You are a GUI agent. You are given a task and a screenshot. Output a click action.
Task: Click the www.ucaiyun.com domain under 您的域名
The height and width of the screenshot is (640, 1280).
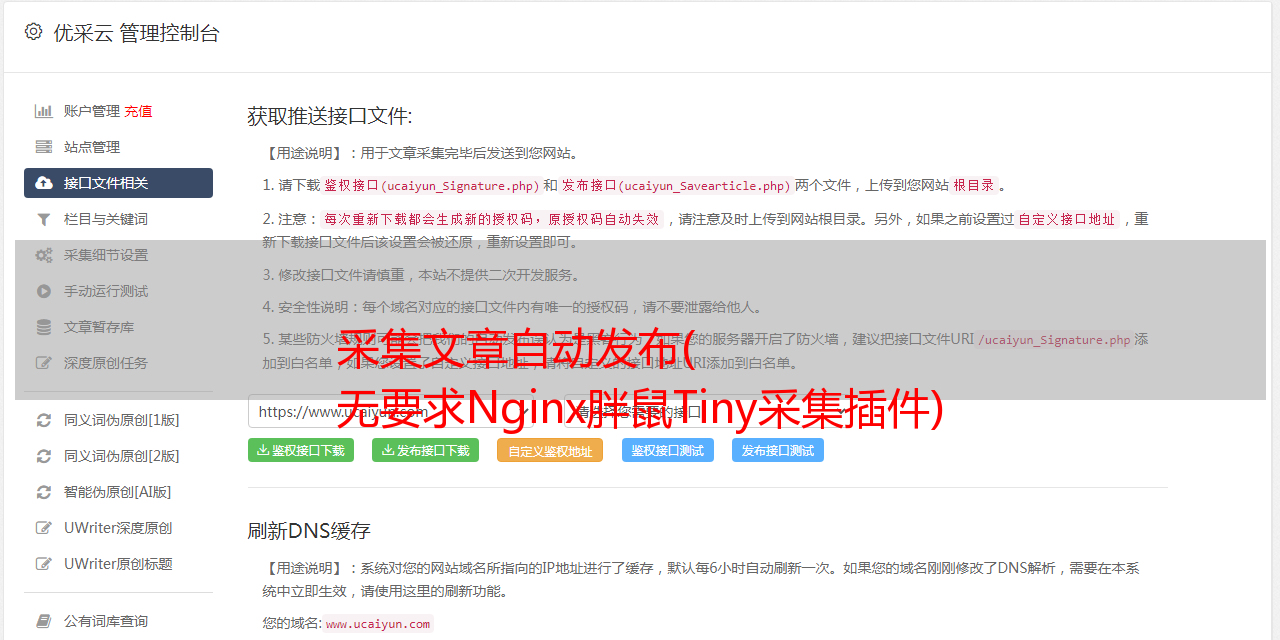[378, 624]
